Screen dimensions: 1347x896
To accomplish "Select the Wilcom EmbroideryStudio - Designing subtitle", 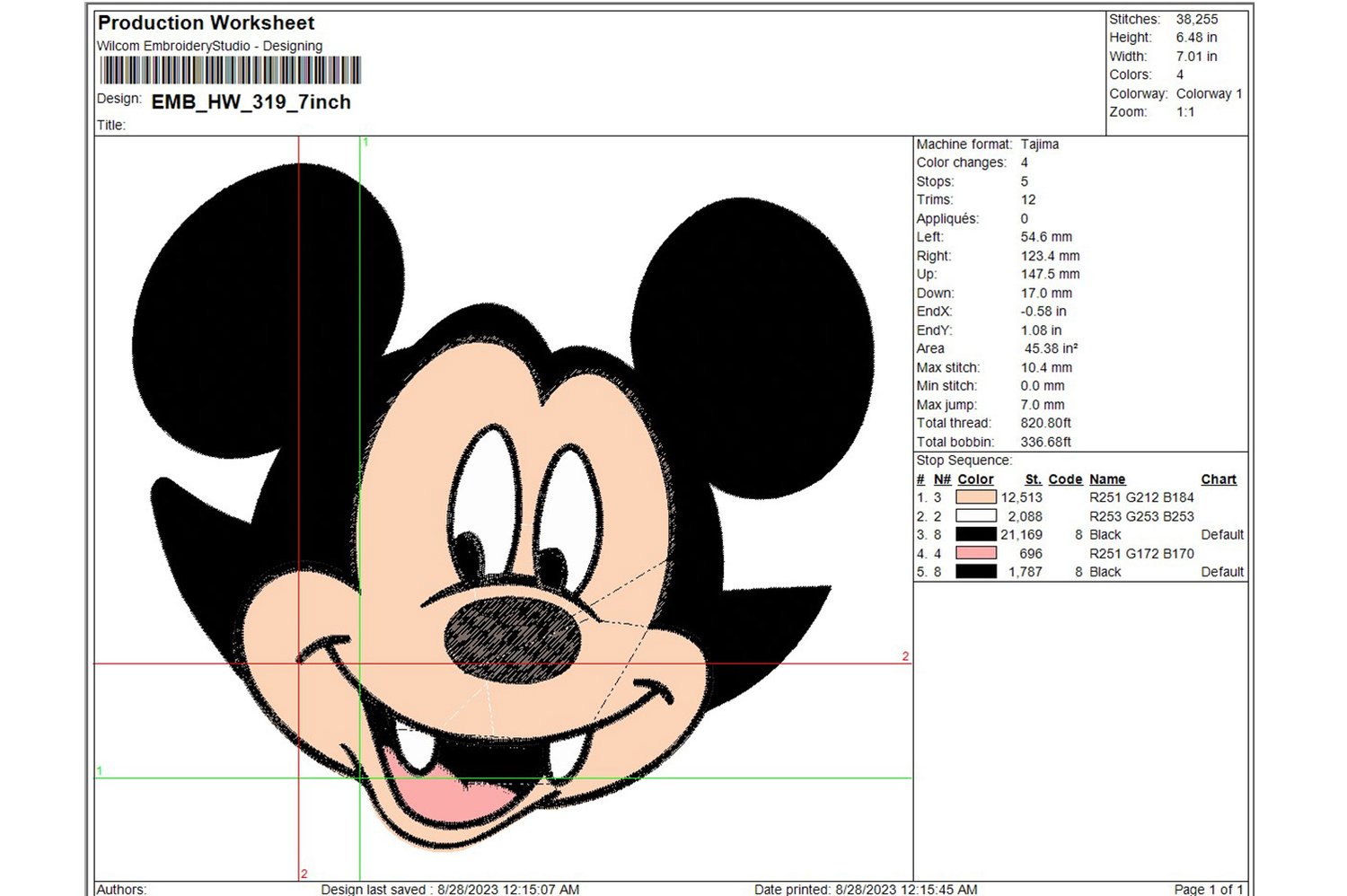I will (x=209, y=46).
